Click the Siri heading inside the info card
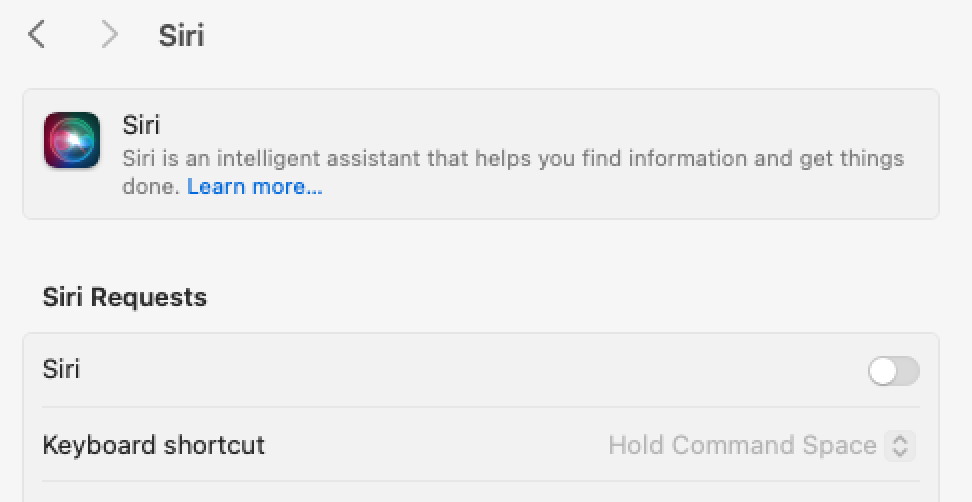Viewport: 972px width, 502px height. point(141,125)
